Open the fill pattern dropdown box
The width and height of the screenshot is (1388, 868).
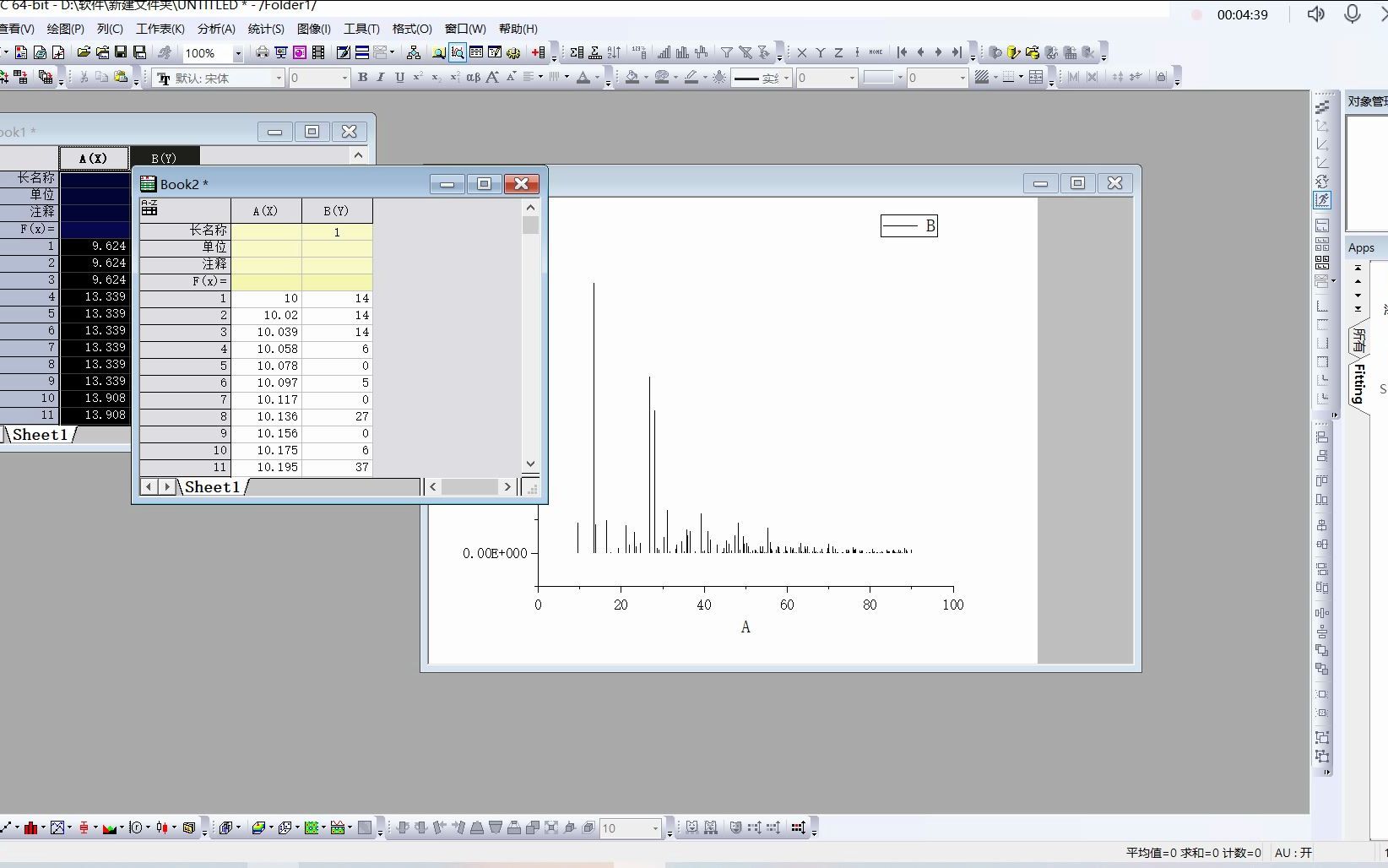(x=883, y=78)
